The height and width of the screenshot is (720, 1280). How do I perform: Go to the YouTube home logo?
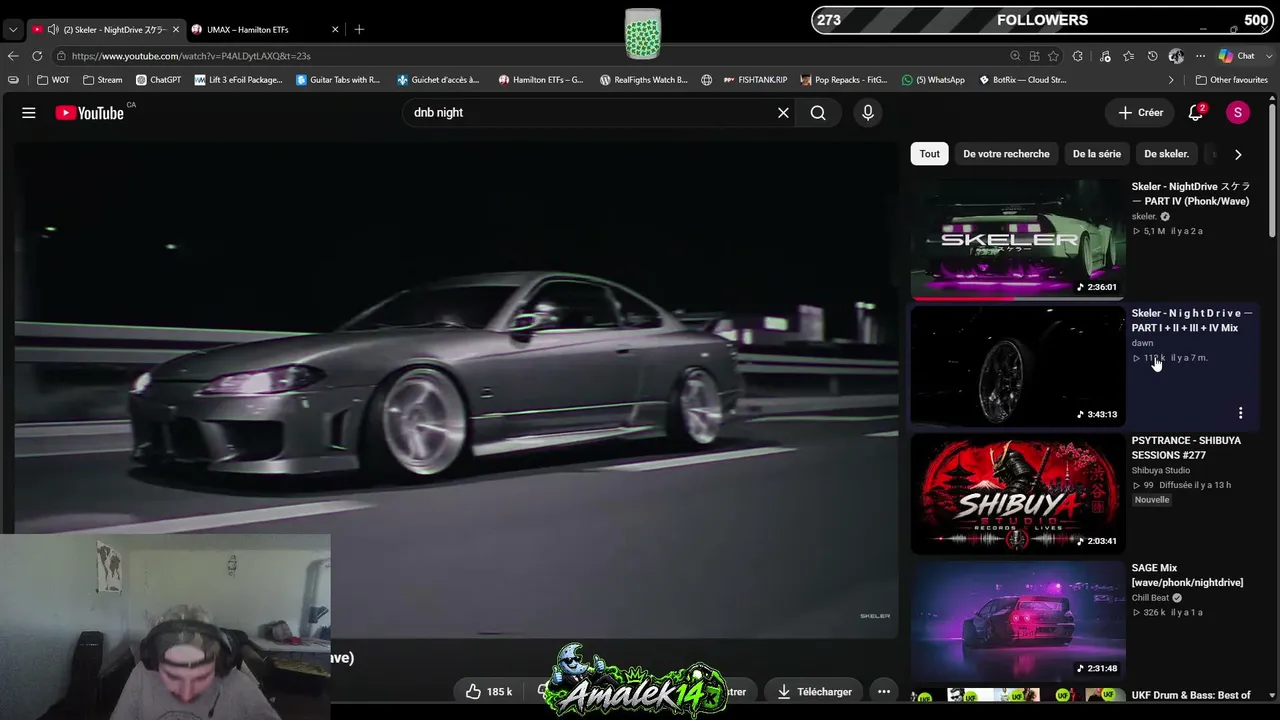click(90, 113)
